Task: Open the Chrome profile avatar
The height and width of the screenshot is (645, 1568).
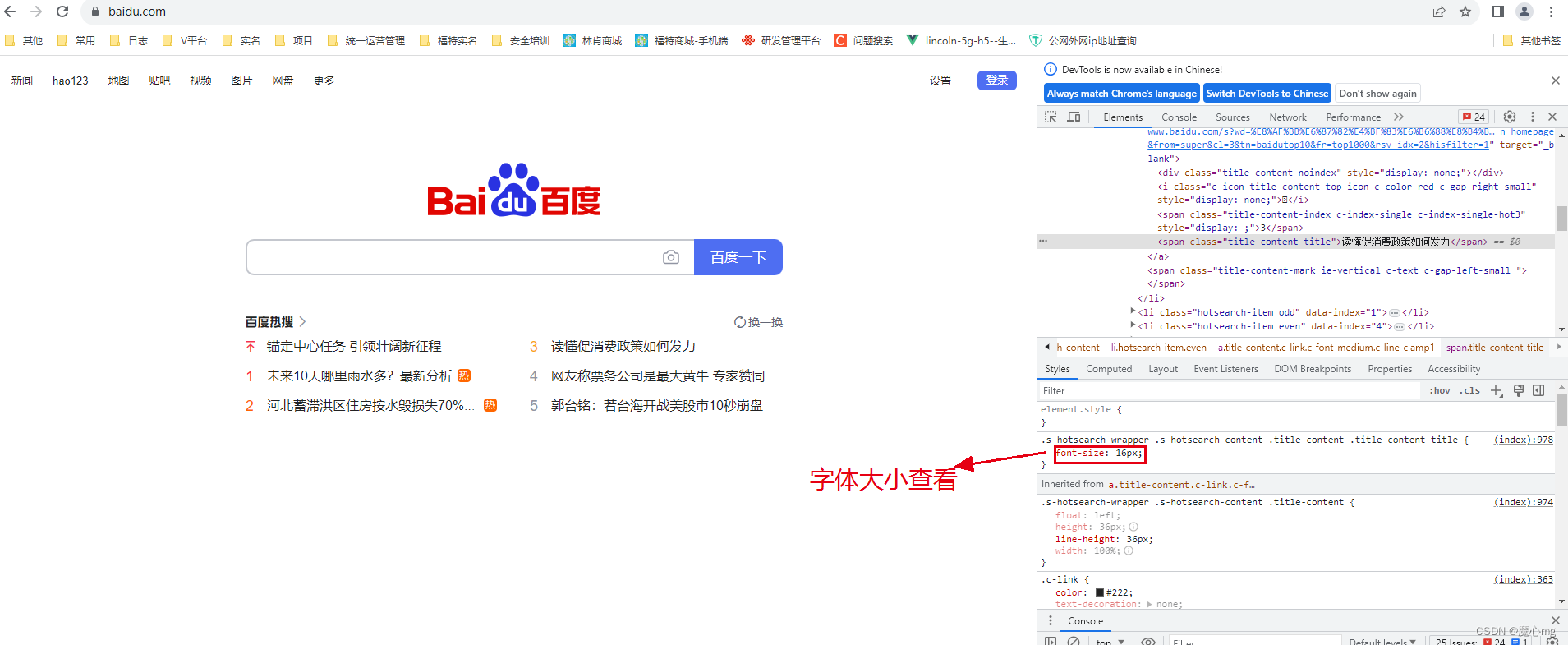Action: click(x=1524, y=12)
